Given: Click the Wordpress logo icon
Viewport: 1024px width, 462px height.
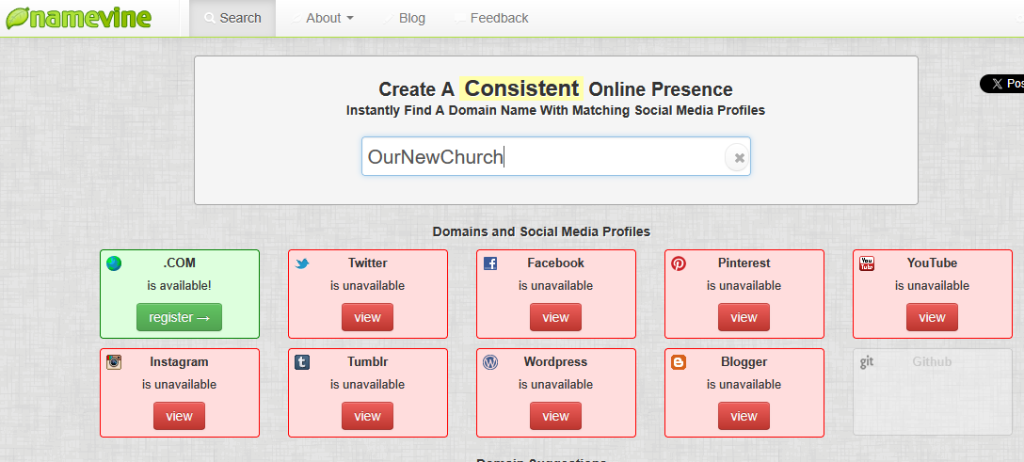Looking at the screenshot, I should pos(490,362).
